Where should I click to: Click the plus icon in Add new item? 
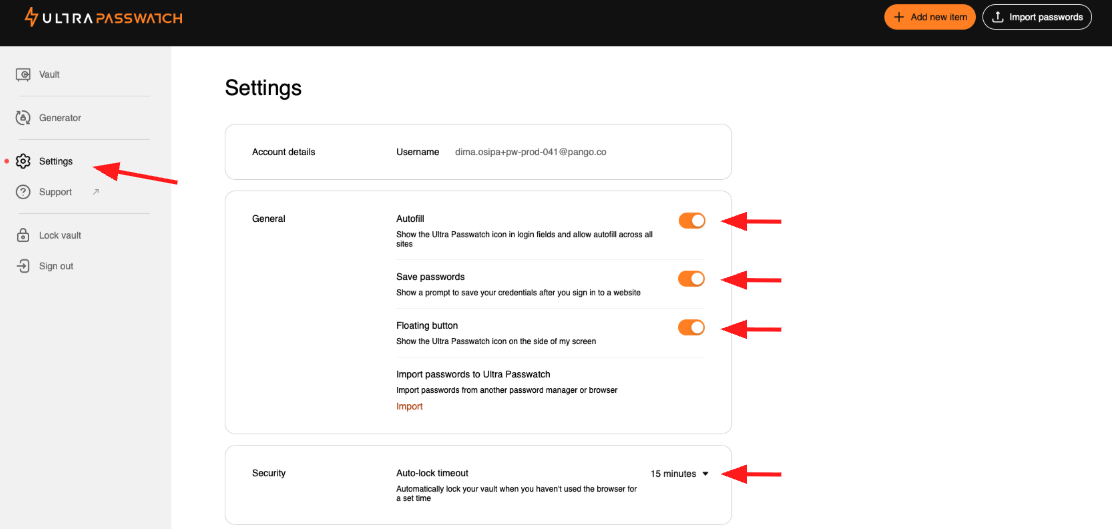[899, 17]
